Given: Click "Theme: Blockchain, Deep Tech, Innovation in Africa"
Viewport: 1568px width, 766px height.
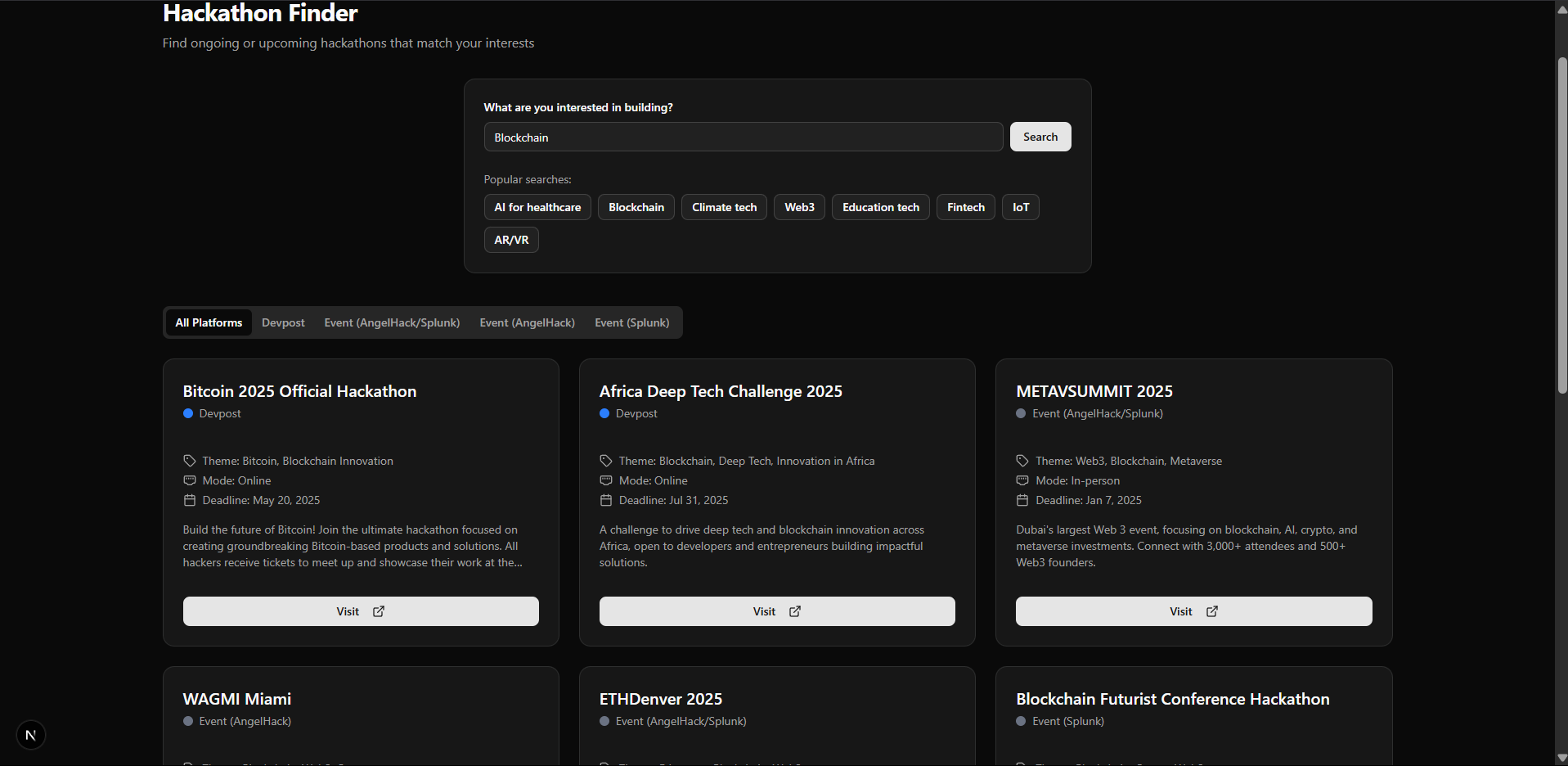Looking at the screenshot, I should point(747,461).
